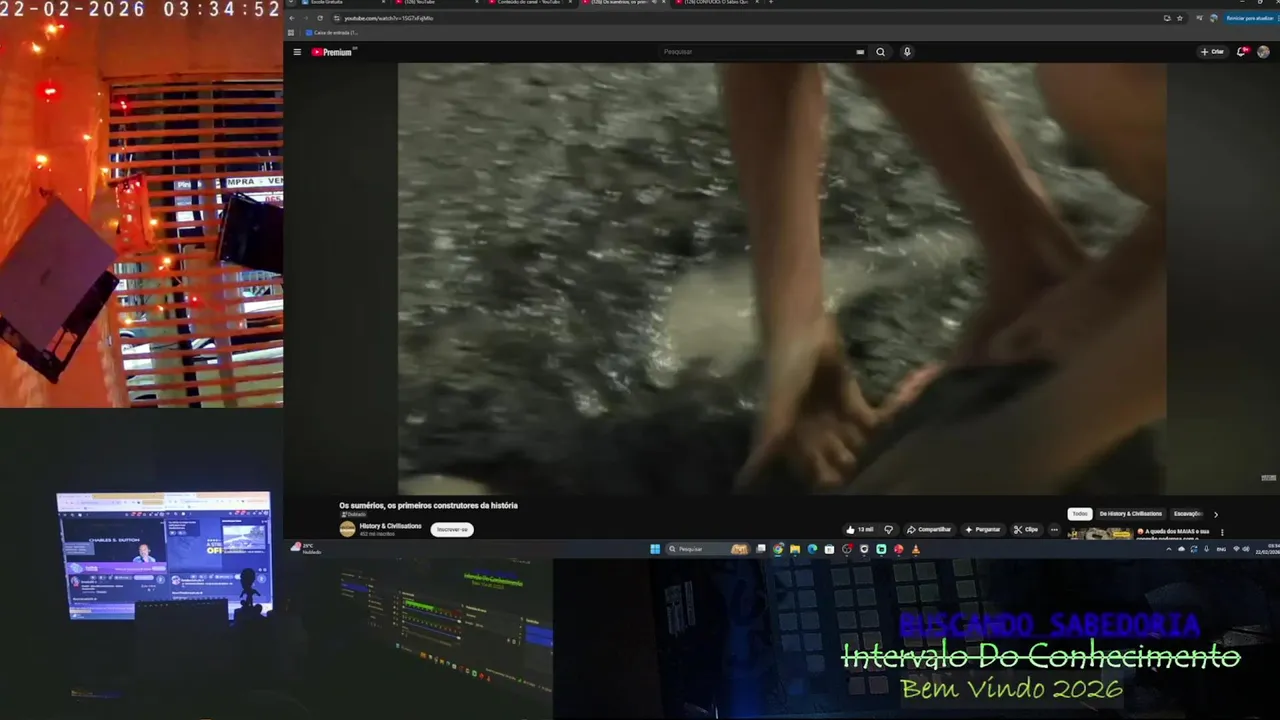
Task: Click the Compartilhar share button
Action: pyautogui.click(x=929, y=529)
